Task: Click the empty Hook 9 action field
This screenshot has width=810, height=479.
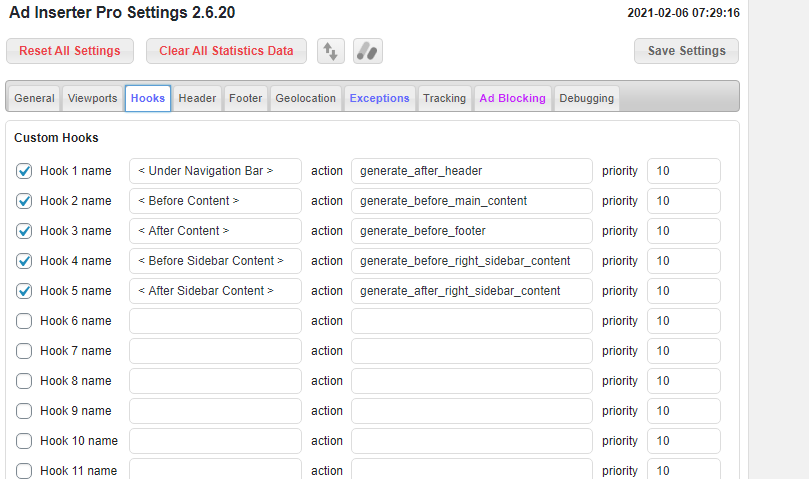Action: pos(472,411)
